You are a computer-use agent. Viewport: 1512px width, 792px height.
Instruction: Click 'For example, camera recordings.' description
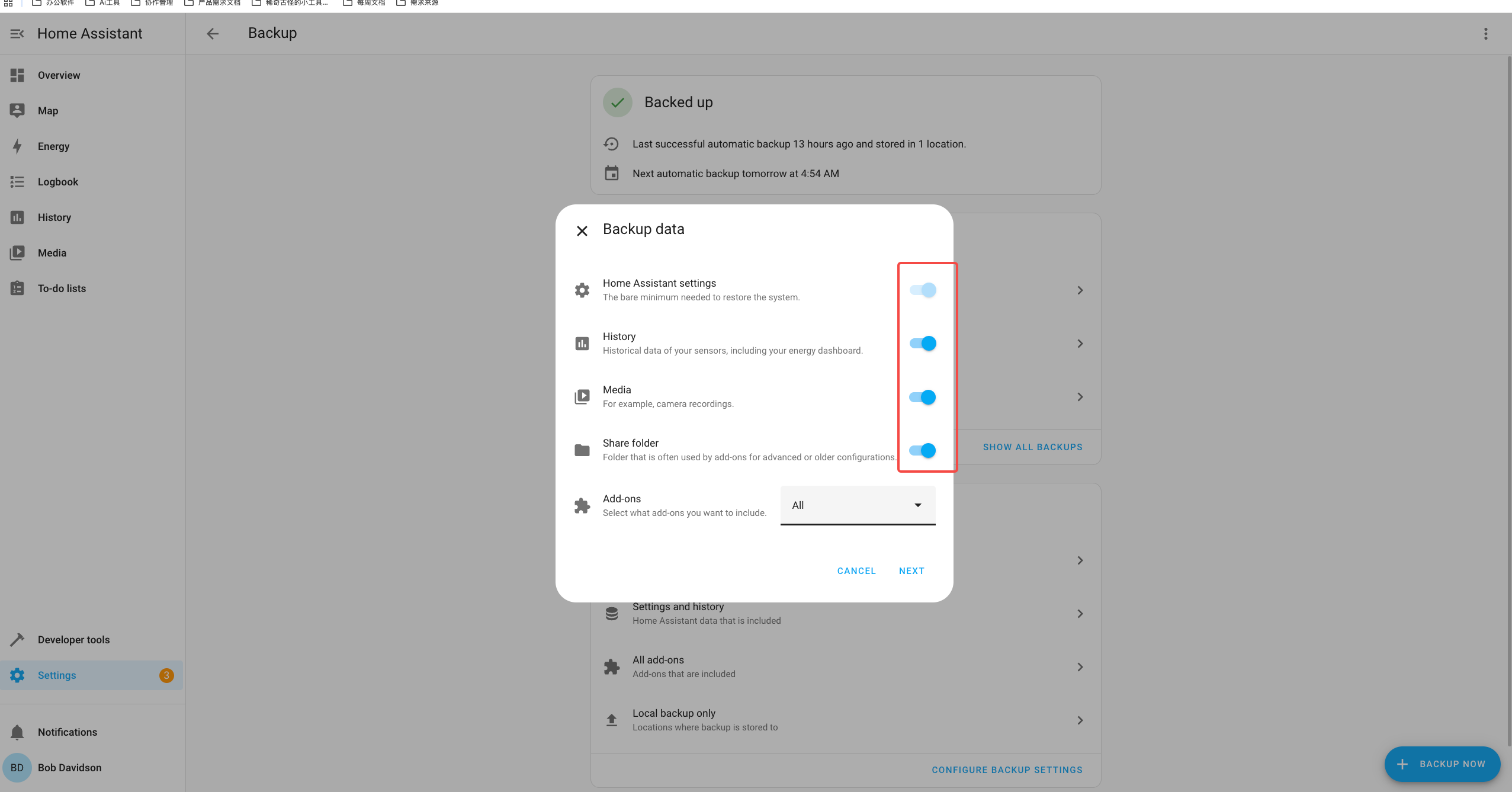tap(668, 404)
